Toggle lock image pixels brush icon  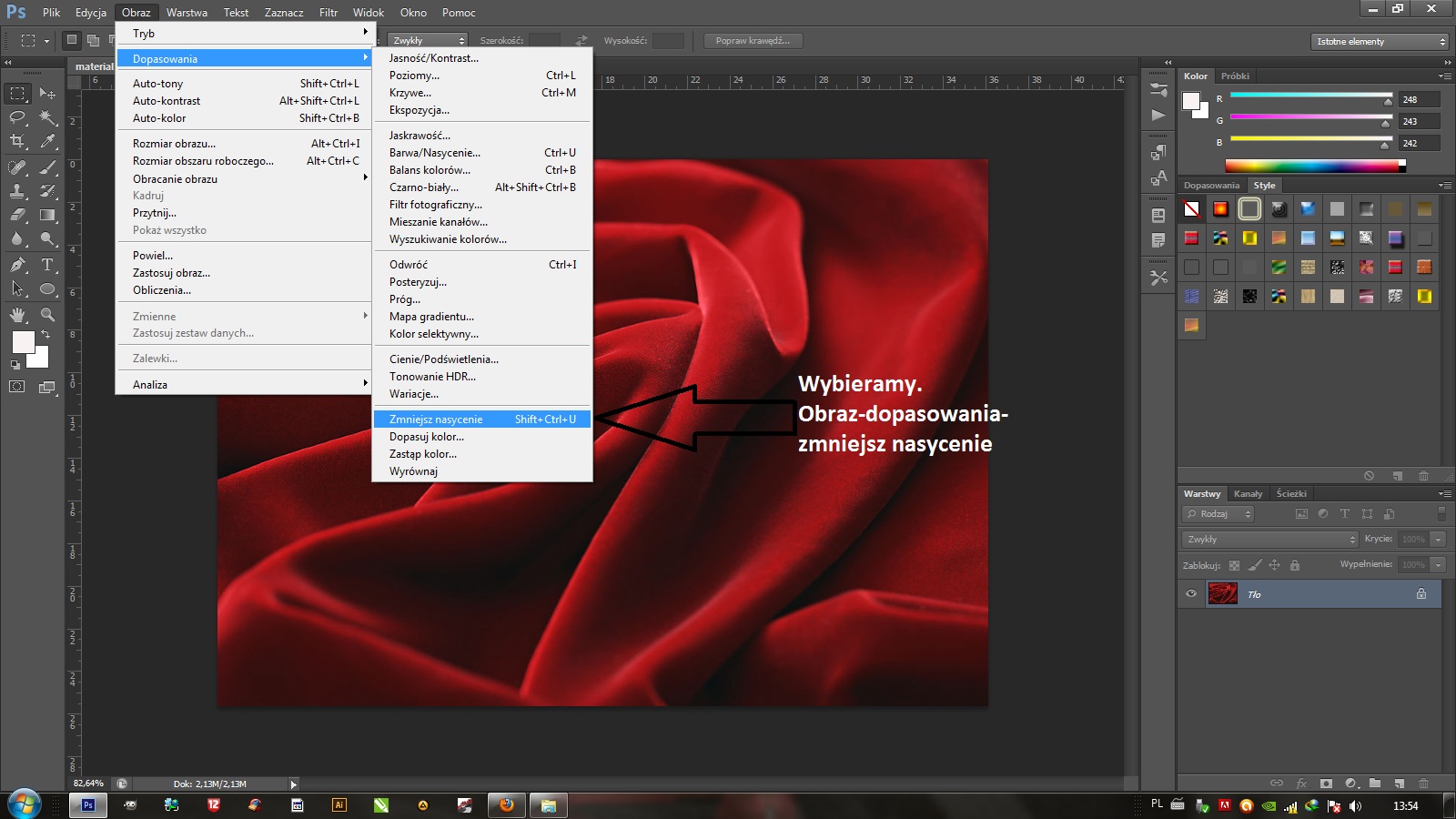click(x=1255, y=565)
